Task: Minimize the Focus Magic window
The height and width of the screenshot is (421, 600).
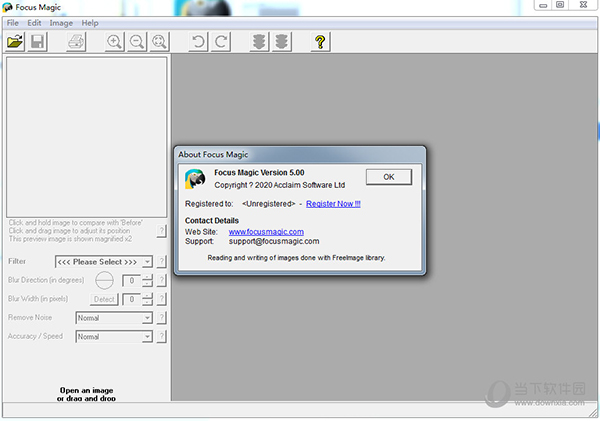Action: pyautogui.click(x=543, y=5)
